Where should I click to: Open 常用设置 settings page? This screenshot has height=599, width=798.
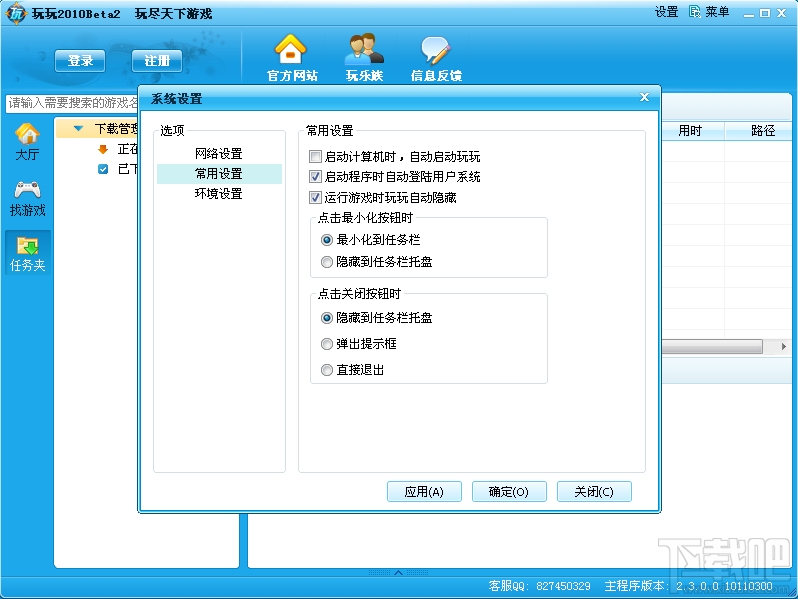tap(219, 174)
